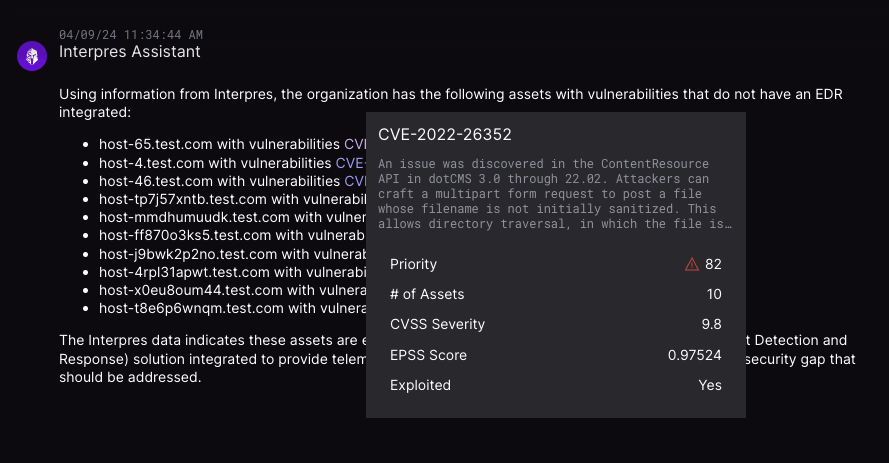This screenshot has width=889, height=463.
Task: Open the CVE link next to host-46.test.com
Action: pyautogui.click(x=355, y=181)
